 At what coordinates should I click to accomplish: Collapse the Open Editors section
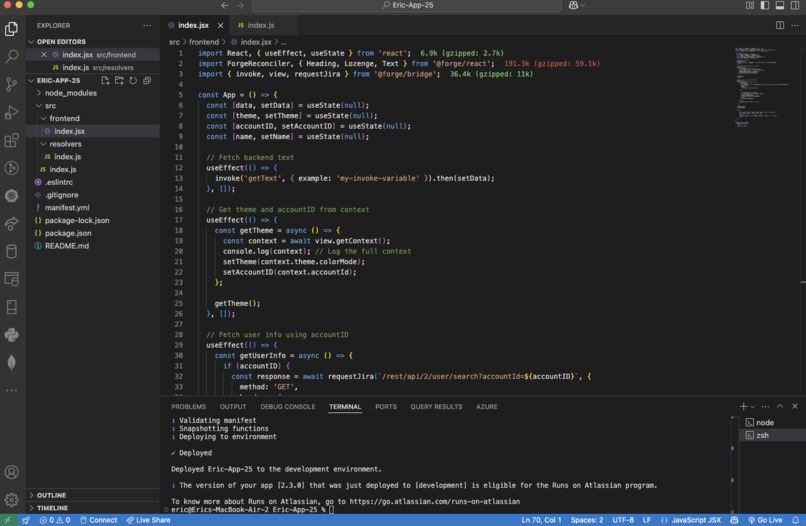point(93,42)
